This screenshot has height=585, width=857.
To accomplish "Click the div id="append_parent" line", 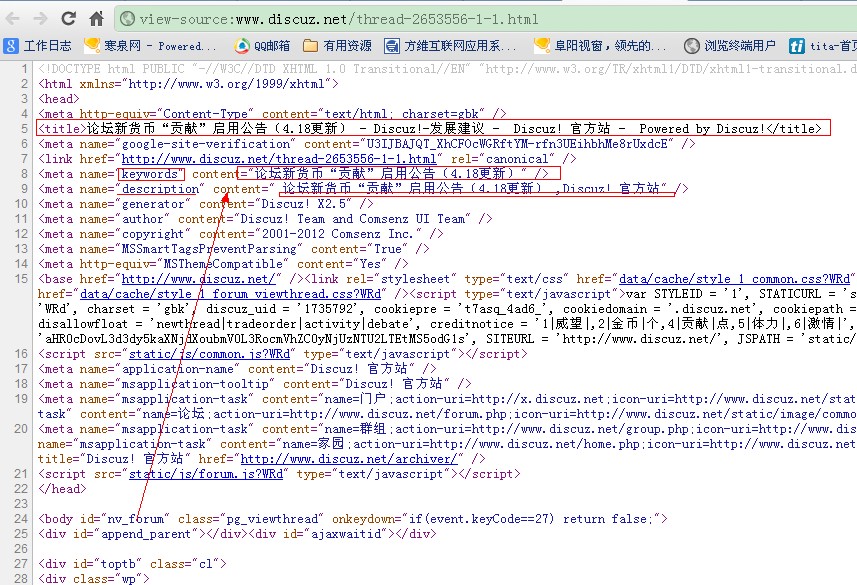I will click(237, 534).
